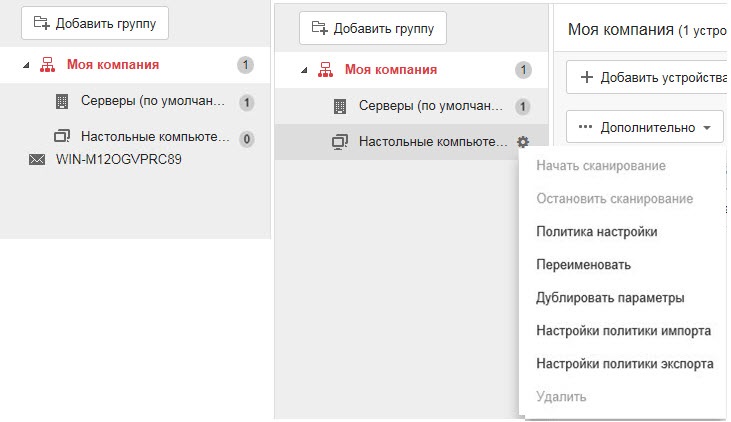Collapse Моя компания tree in the right panel
The image size is (731, 422).
pos(302,70)
